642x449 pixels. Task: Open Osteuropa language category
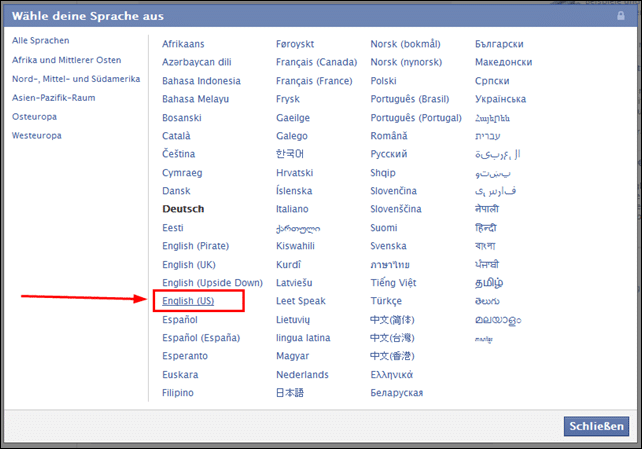tap(34, 117)
